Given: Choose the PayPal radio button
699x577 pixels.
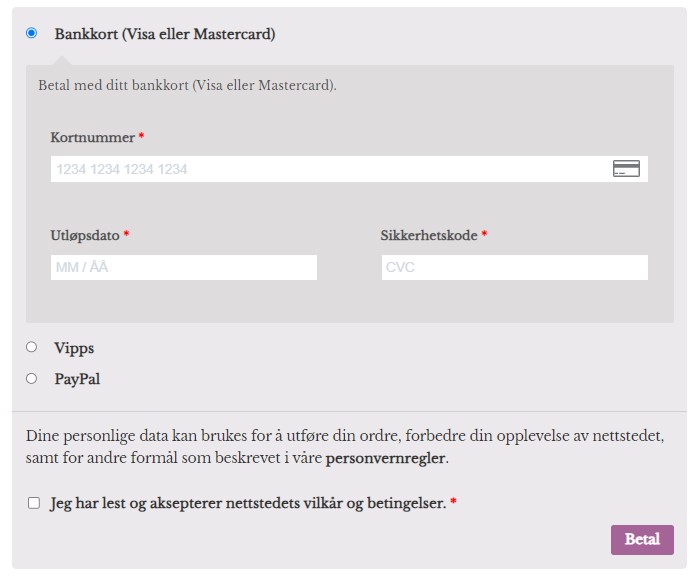Looking at the screenshot, I should click(31, 378).
